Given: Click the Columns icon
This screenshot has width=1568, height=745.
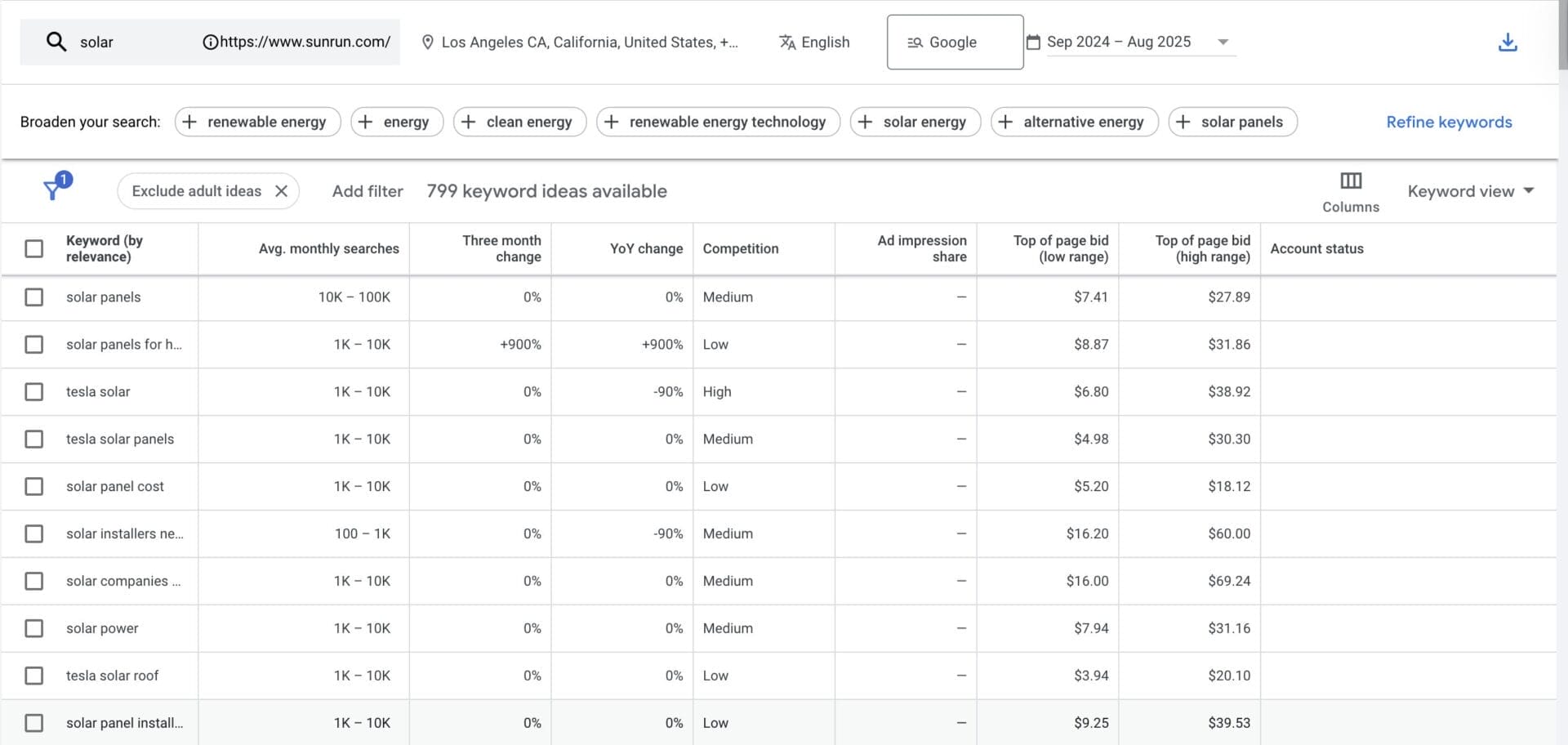Looking at the screenshot, I should 1350,180.
